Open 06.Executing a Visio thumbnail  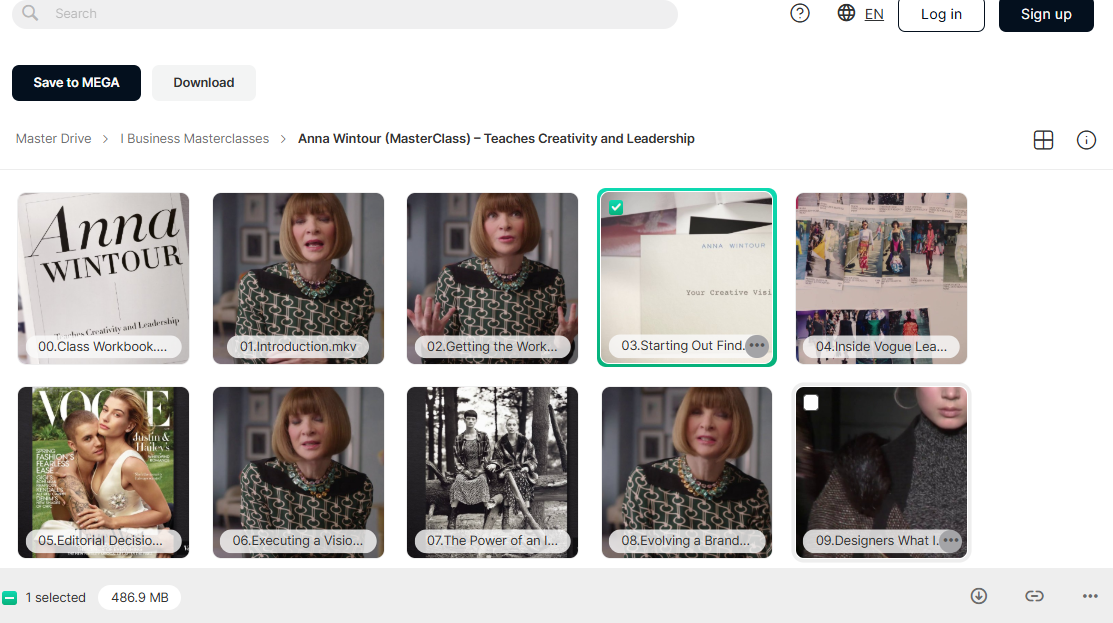coord(298,472)
